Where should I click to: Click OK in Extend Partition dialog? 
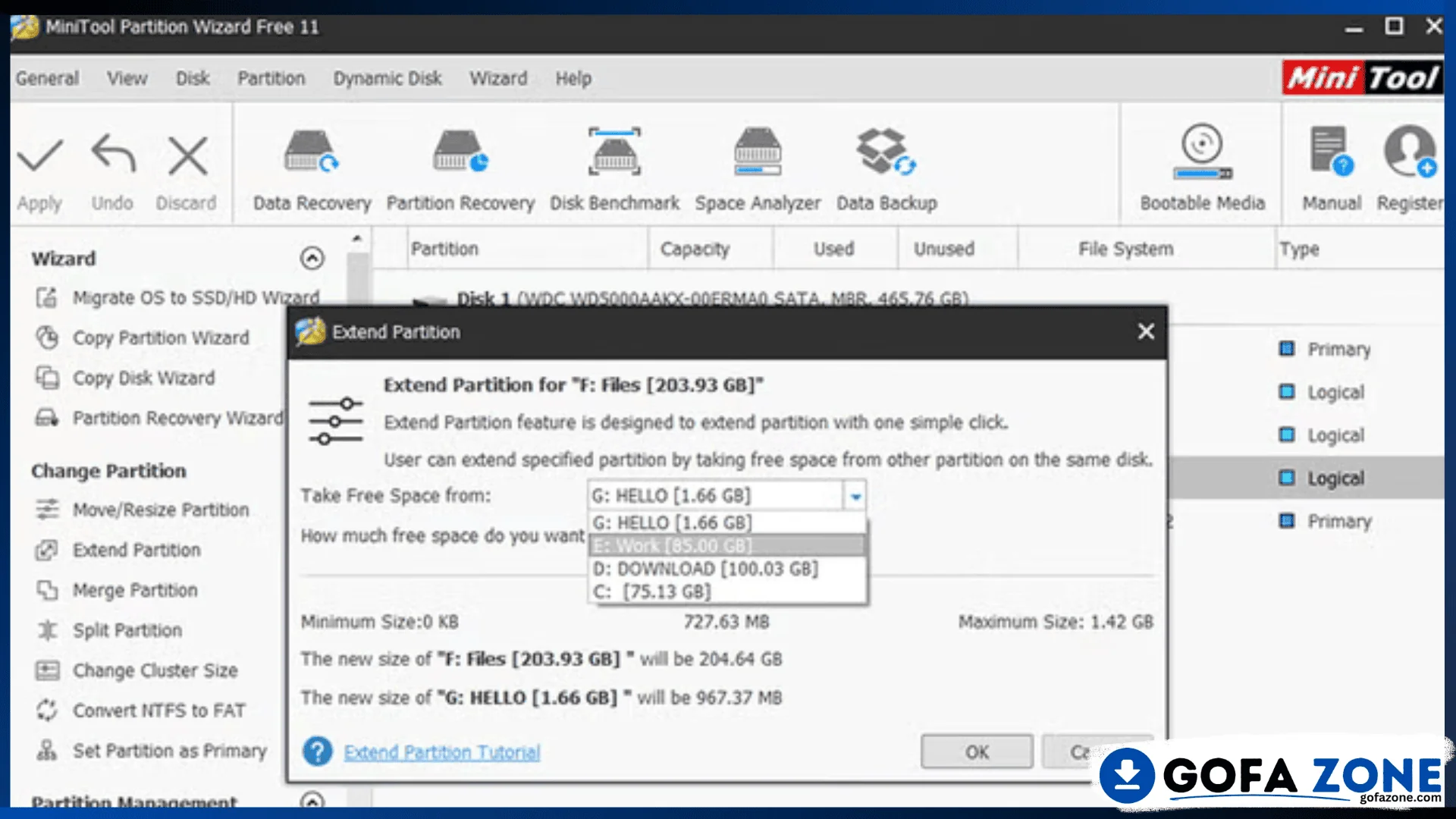[x=977, y=752]
